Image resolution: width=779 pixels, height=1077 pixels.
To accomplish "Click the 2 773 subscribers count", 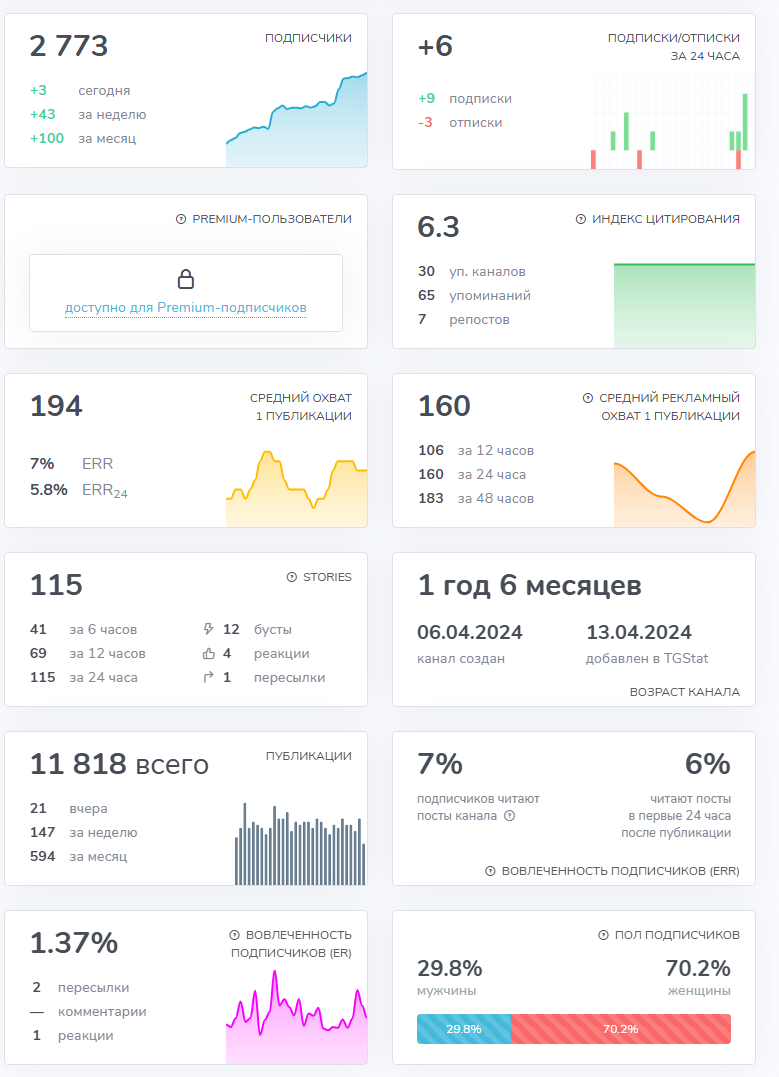I will pyautogui.click(x=69, y=46).
